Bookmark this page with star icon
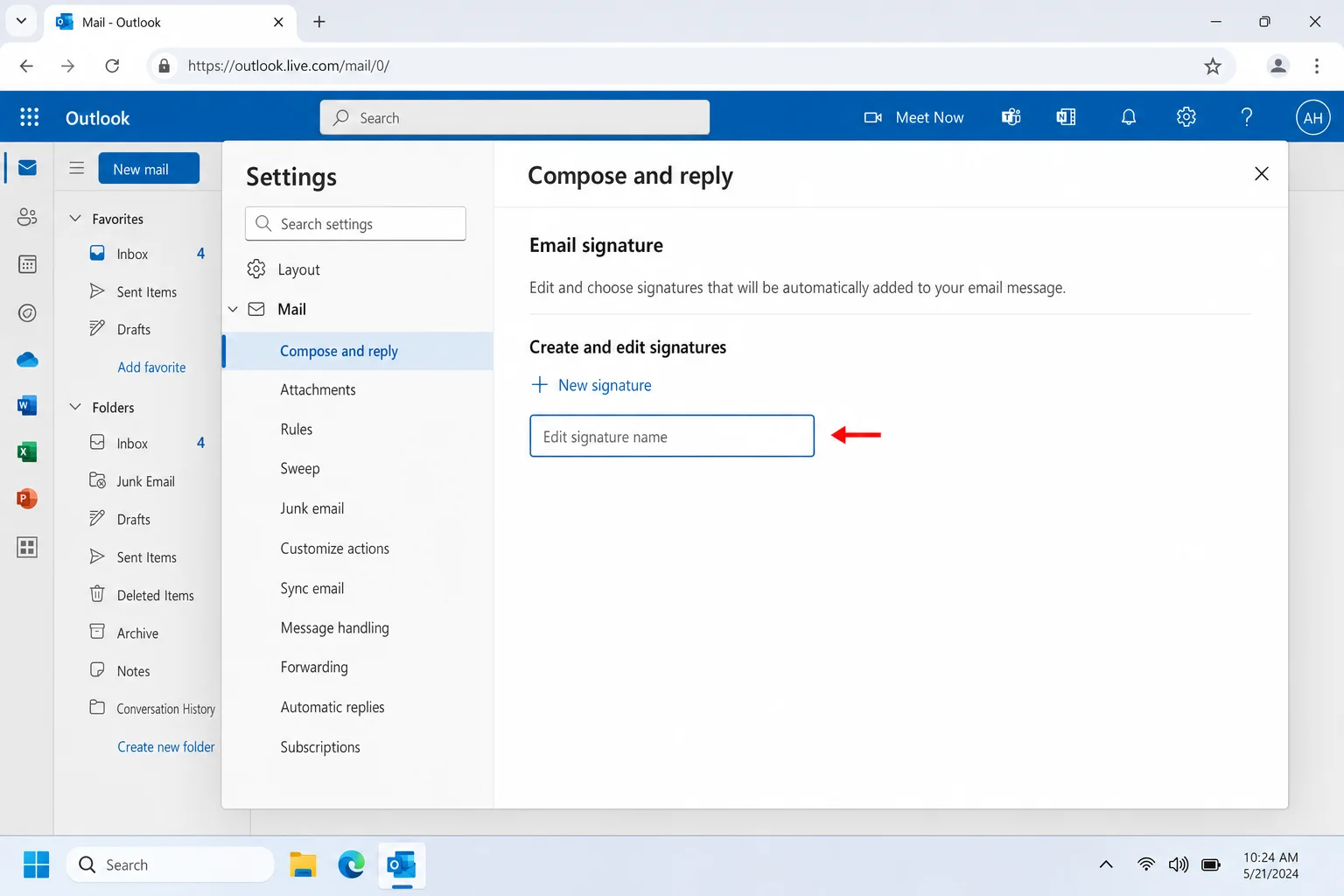 pyautogui.click(x=1212, y=66)
